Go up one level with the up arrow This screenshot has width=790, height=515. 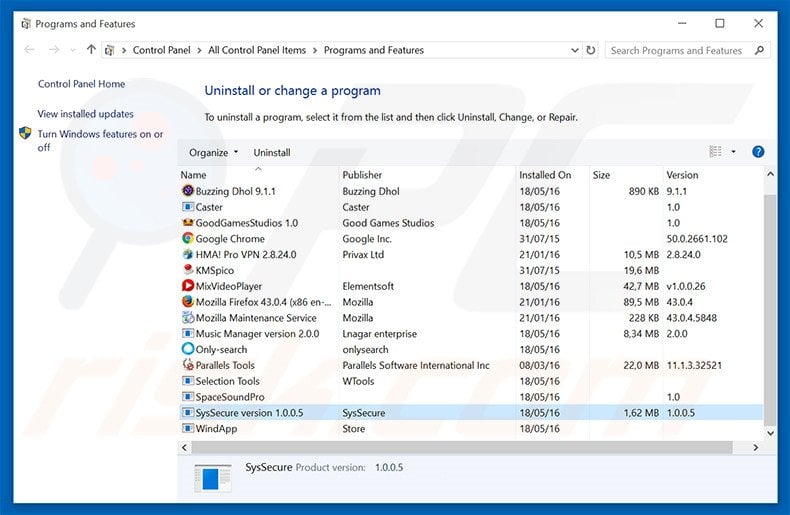(91, 49)
